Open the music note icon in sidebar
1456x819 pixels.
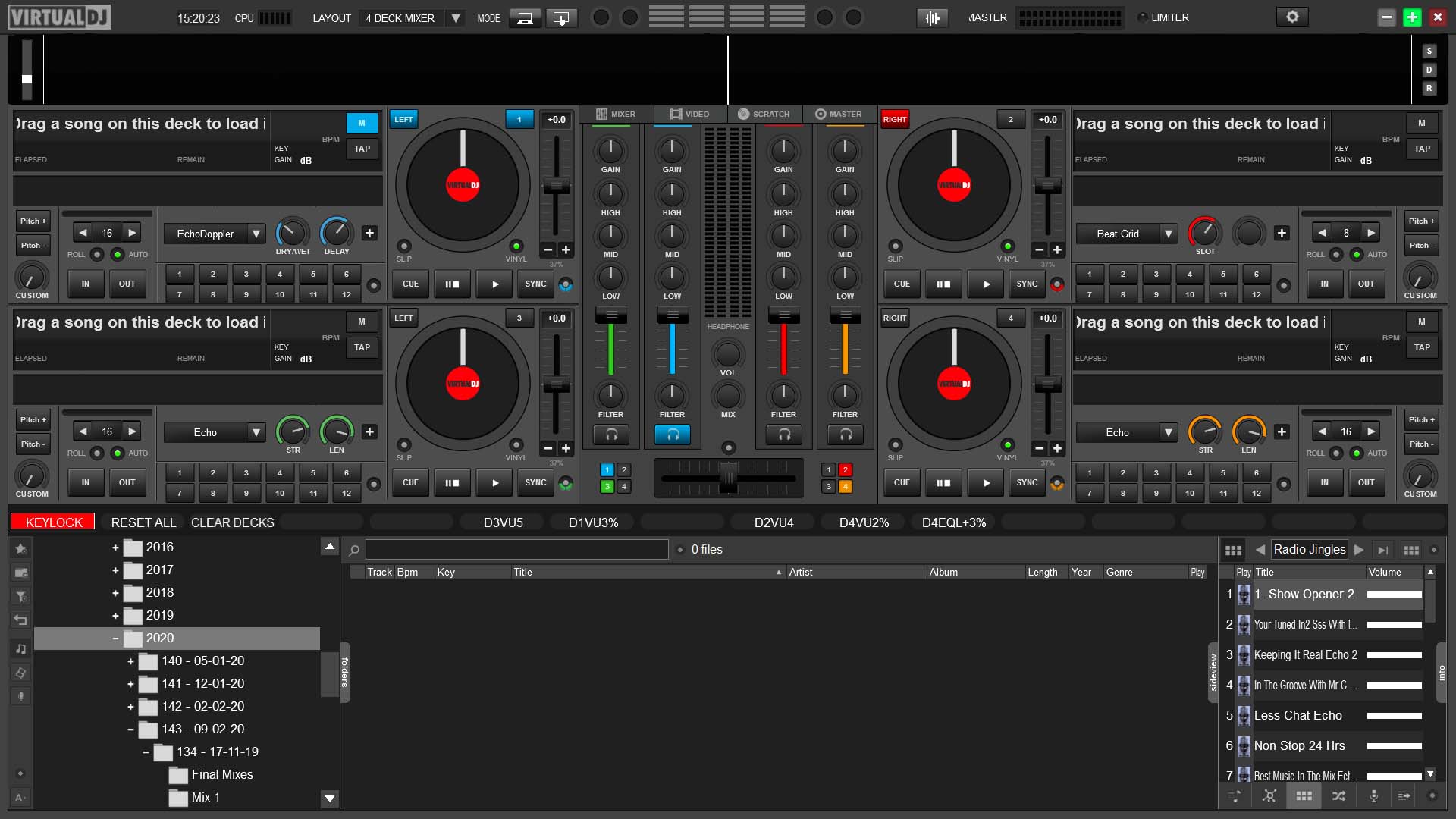point(21,649)
